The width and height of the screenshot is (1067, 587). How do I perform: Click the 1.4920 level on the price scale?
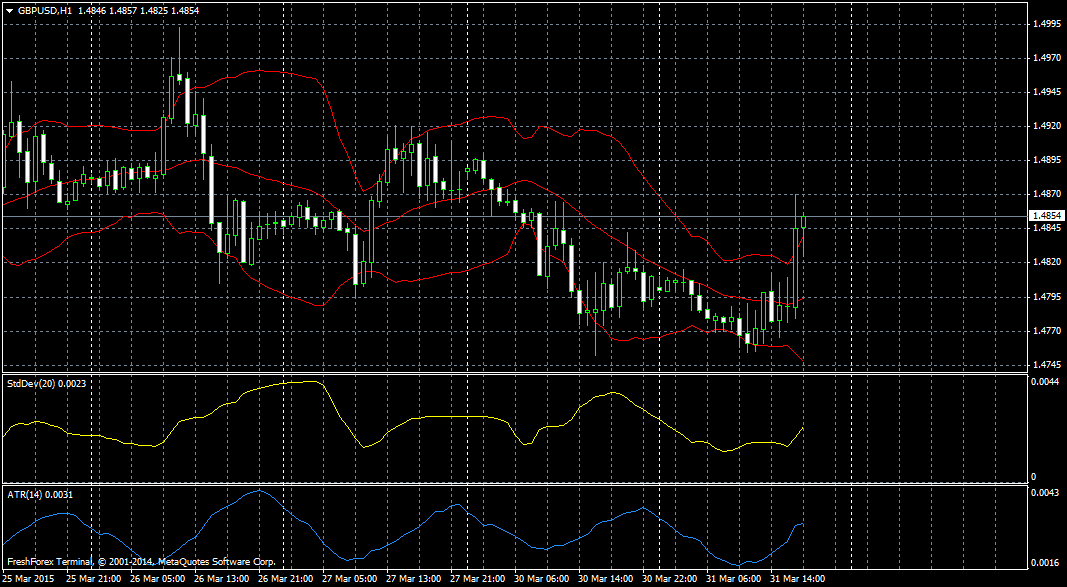tap(1045, 127)
